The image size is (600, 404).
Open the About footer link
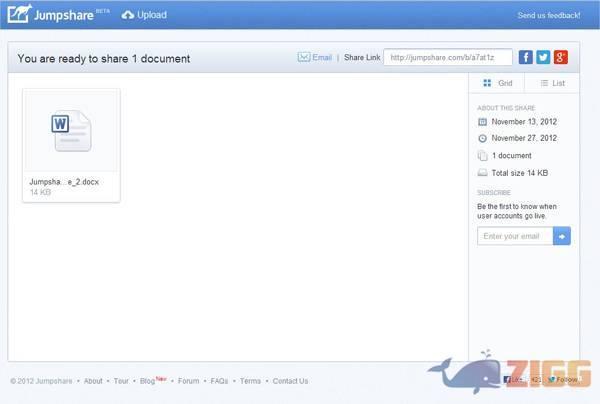point(93,381)
